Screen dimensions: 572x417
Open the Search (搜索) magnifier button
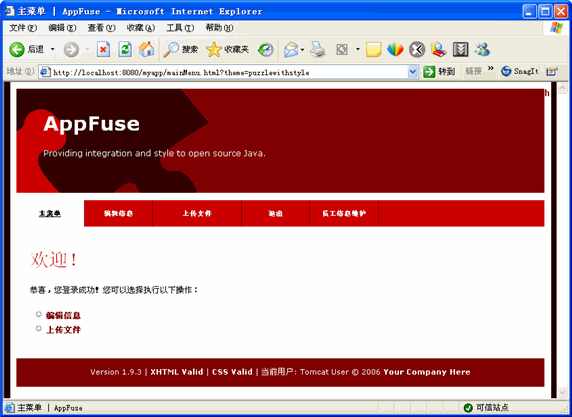pyautogui.click(x=180, y=49)
